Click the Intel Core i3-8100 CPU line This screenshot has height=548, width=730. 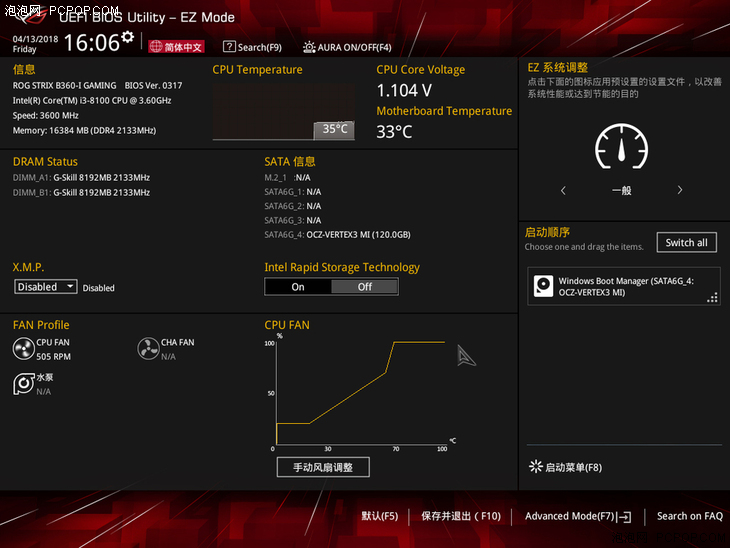pyautogui.click(x=92, y=101)
